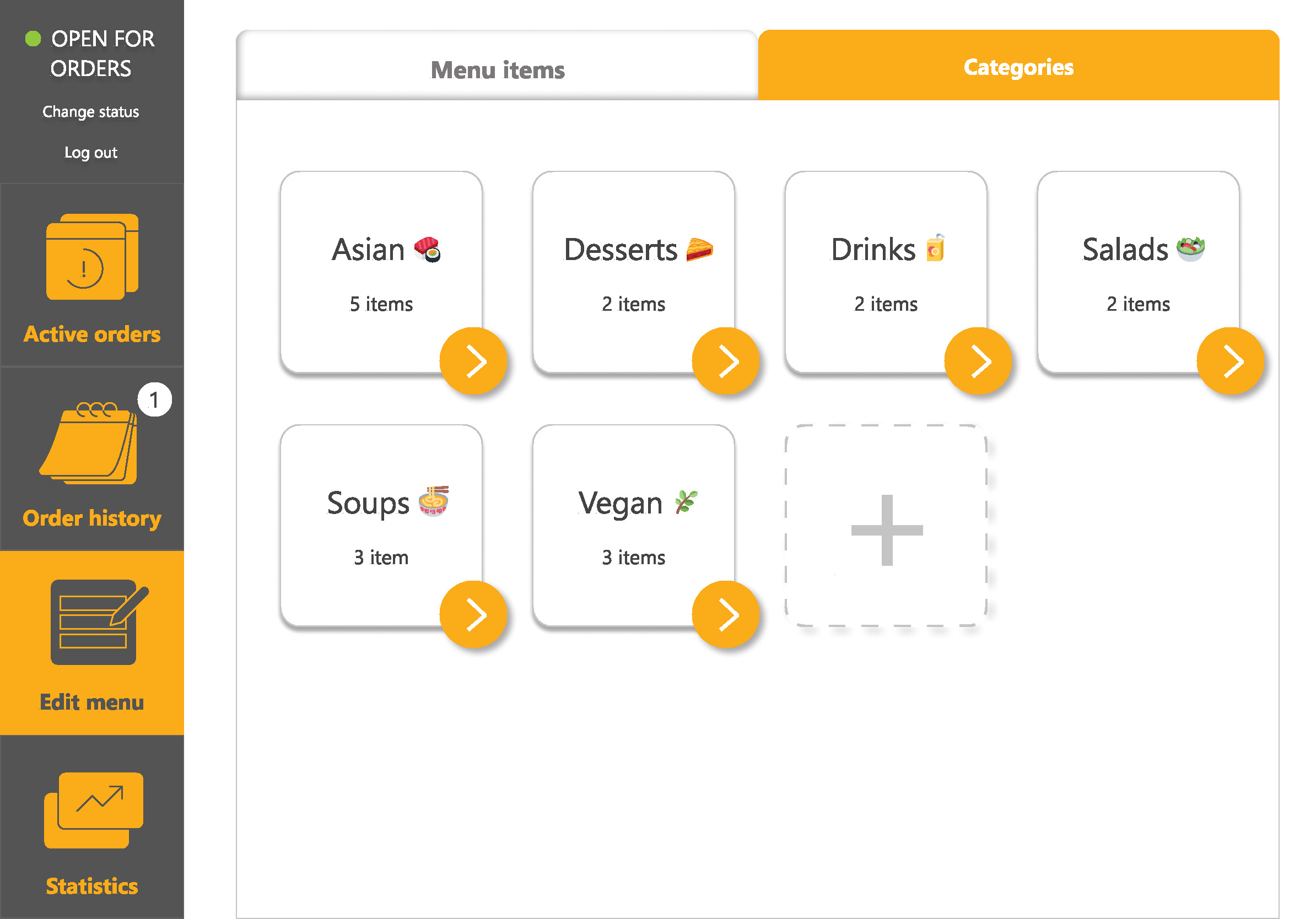
Task: Click the green open status indicator dot
Action: point(33,39)
